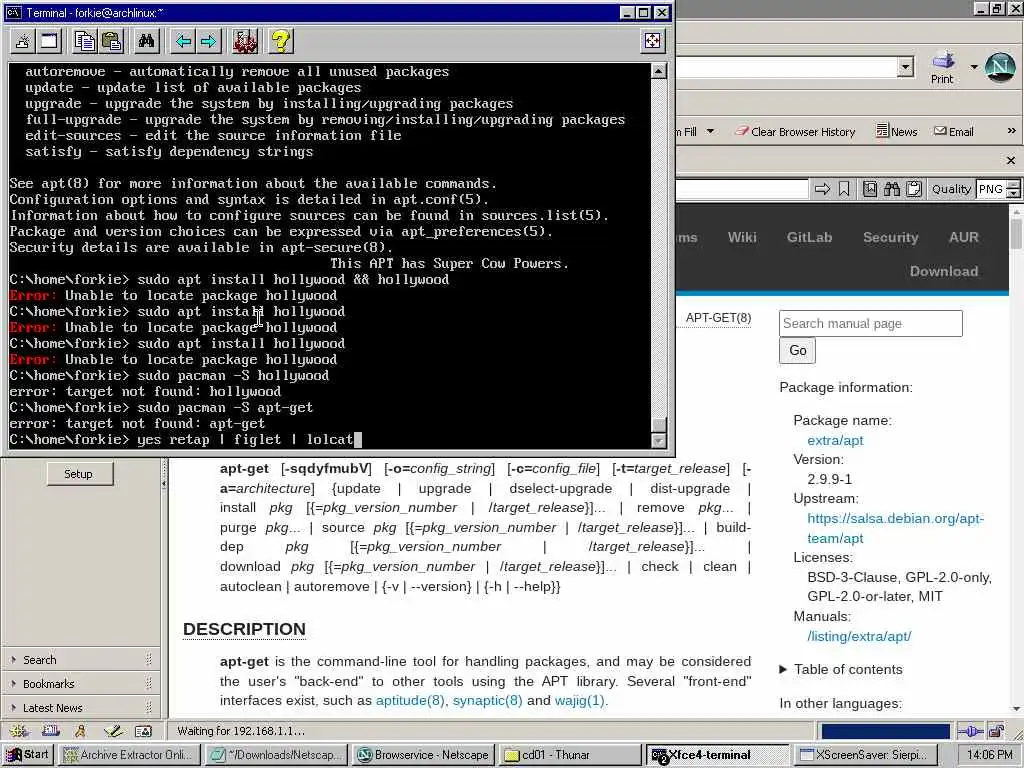The image size is (1024, 768).
Task: Click the online/offline plug icon in status bar
Action: (x=970, y=731)
